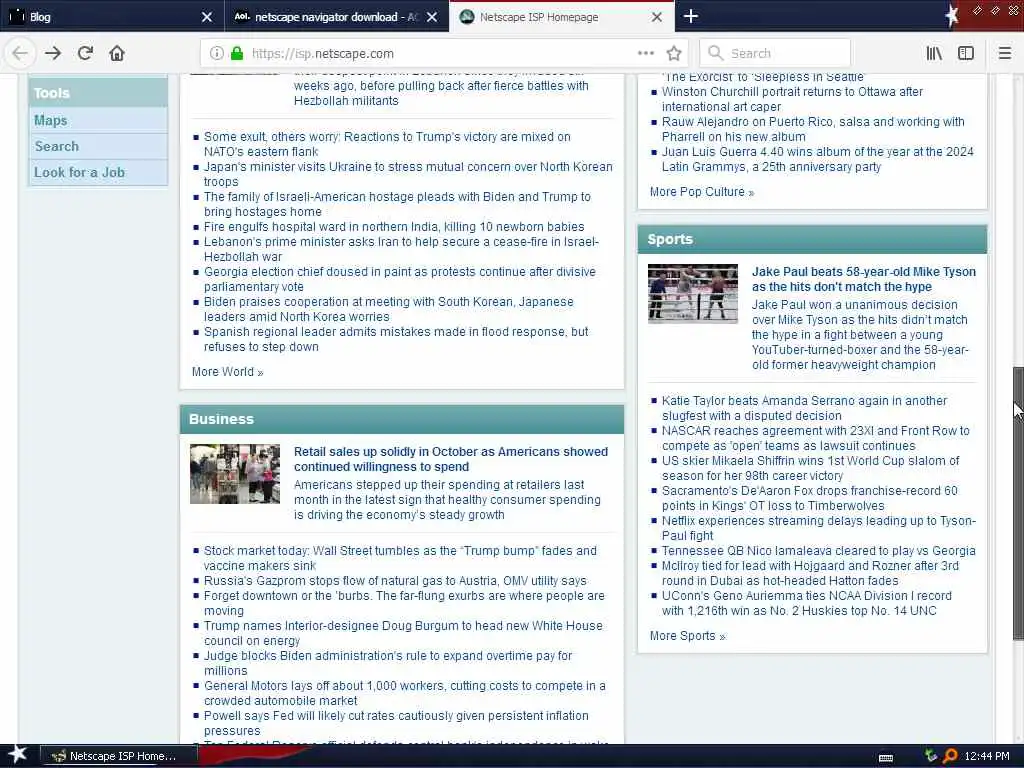Open the Home page icon
Screen dimensions: 1024x768
point(117,54)
